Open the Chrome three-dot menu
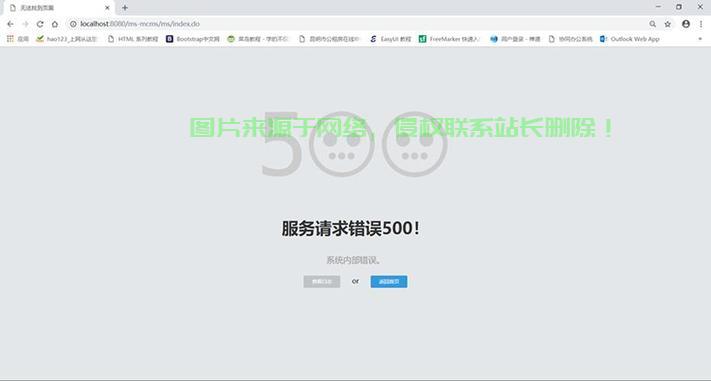 (700, 24)
